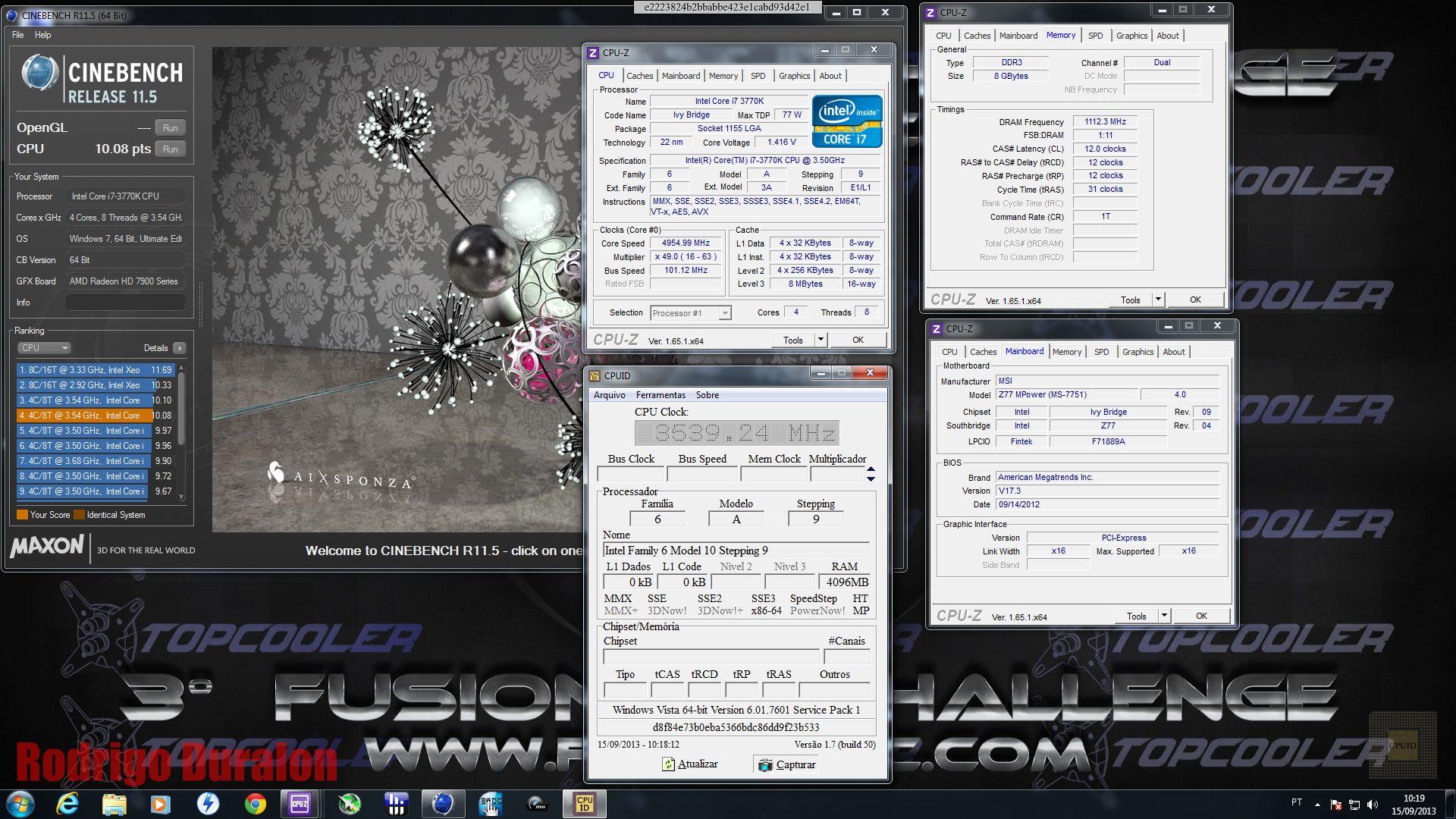Screen dimensions: 1456x819
Task: Click the Cinebench globe logo
Action: point(39,74)
